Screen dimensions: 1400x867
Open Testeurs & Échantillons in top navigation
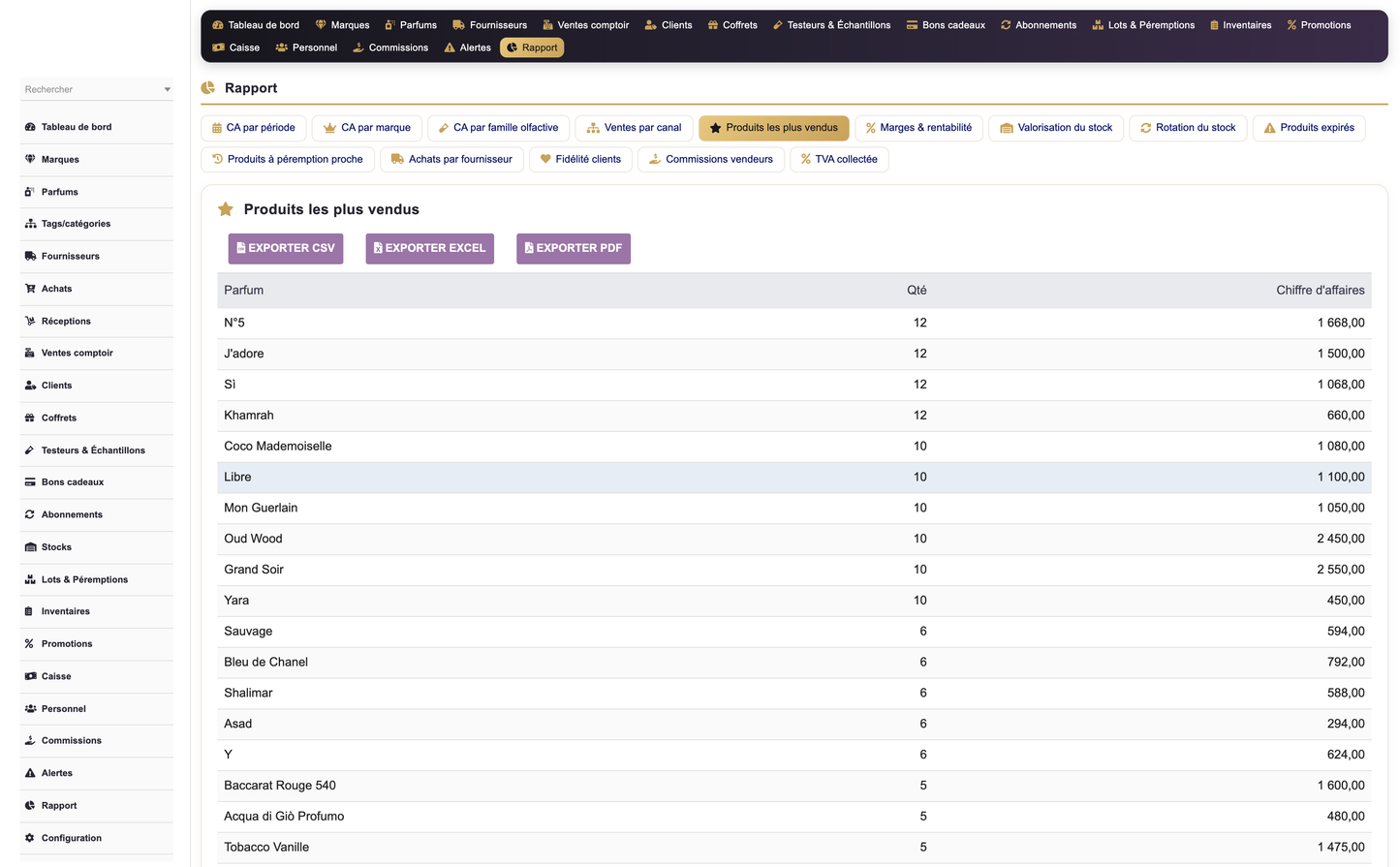[x=831, y=25]
